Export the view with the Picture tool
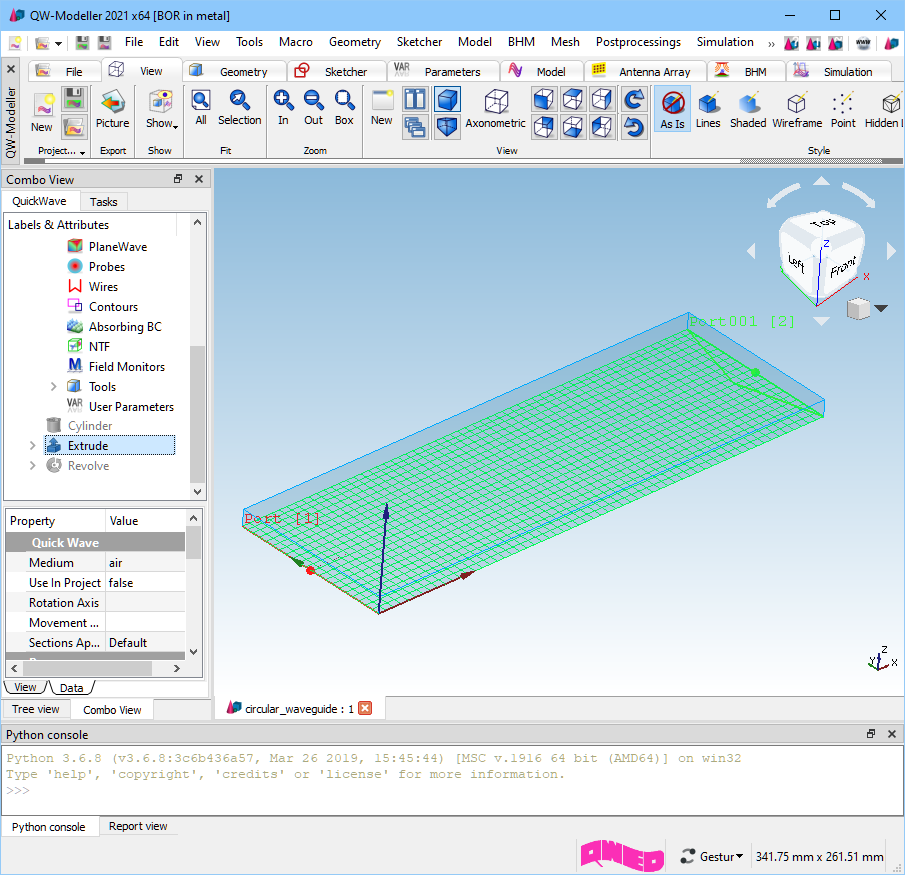 pos(113,110)
